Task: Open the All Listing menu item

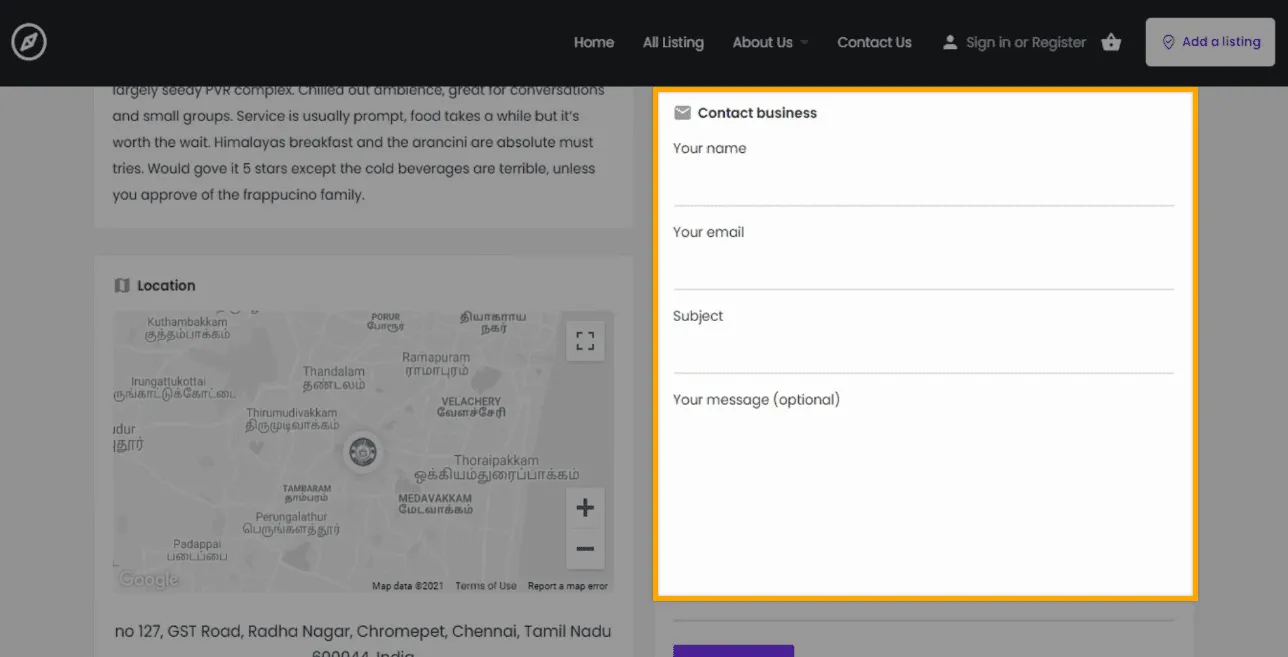Action: (673, 42)
